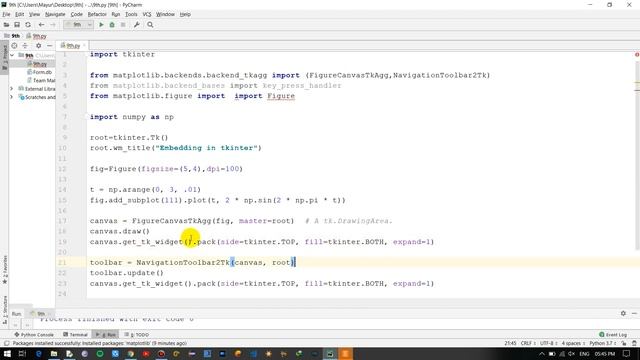The image size is (640, 360).
Task: Click the Collapse All icon in Project panel
Action: pyautogui.click(x=25, y=46)
